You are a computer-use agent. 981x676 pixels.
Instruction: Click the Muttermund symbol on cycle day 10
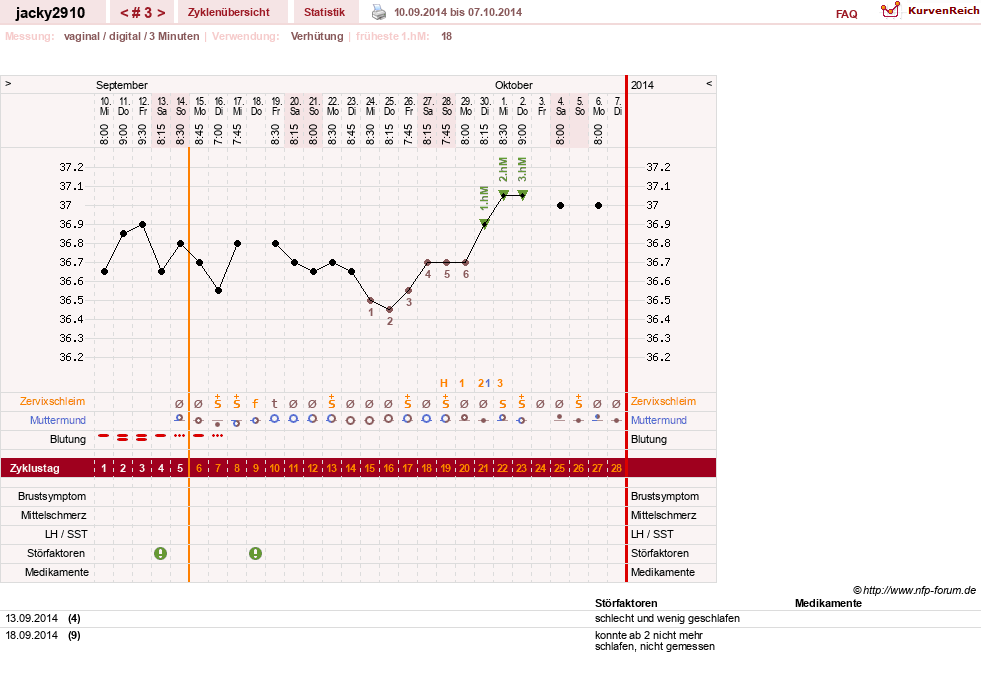(x=274, y=419)
